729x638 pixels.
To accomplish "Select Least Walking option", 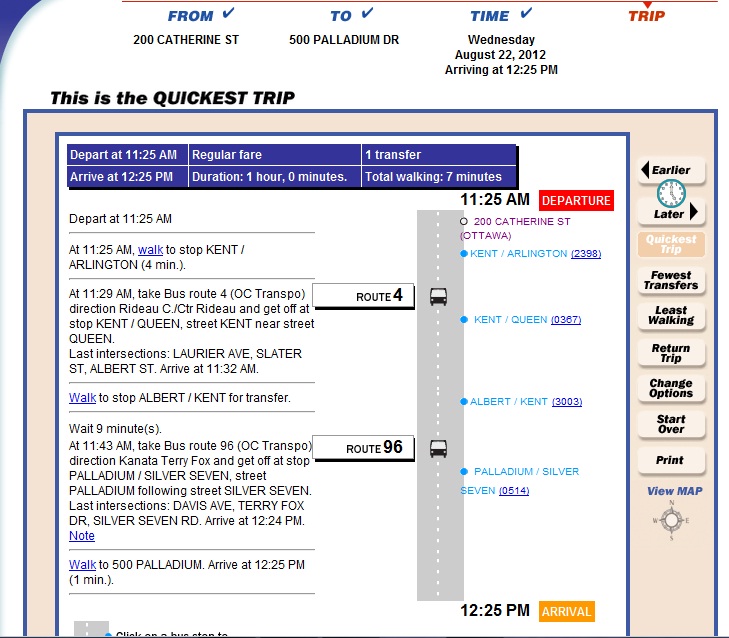I will [671, 316].
